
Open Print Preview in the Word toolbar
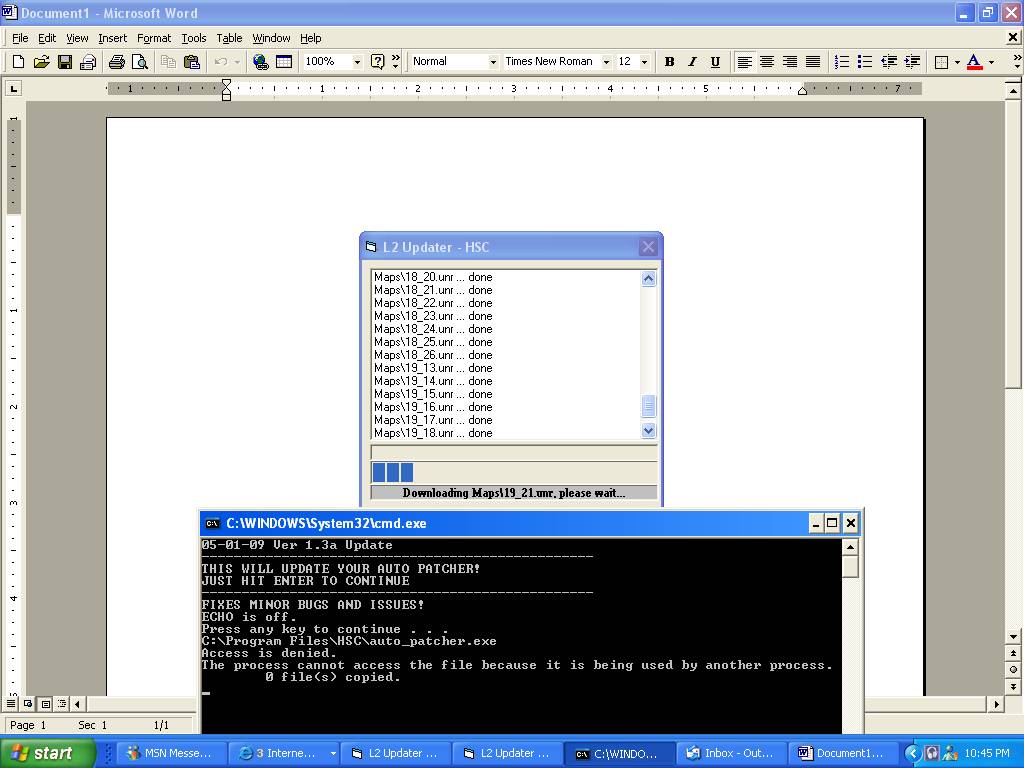140,61
